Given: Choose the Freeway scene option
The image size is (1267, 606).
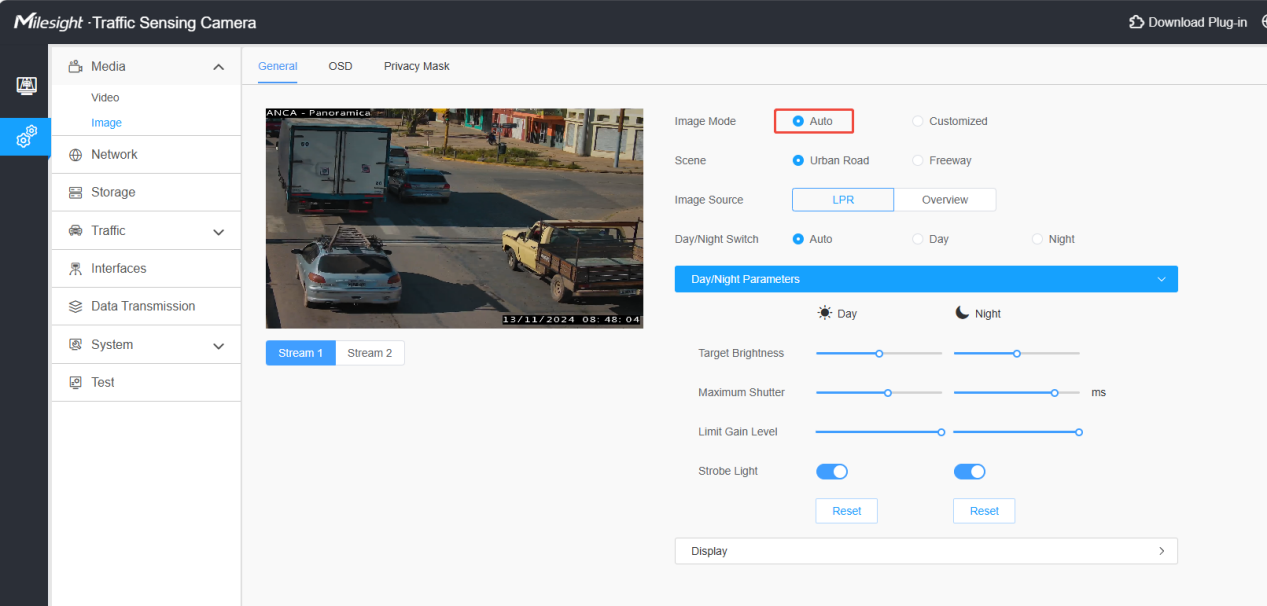Looking at the screenshot, I should coord(917,160).
